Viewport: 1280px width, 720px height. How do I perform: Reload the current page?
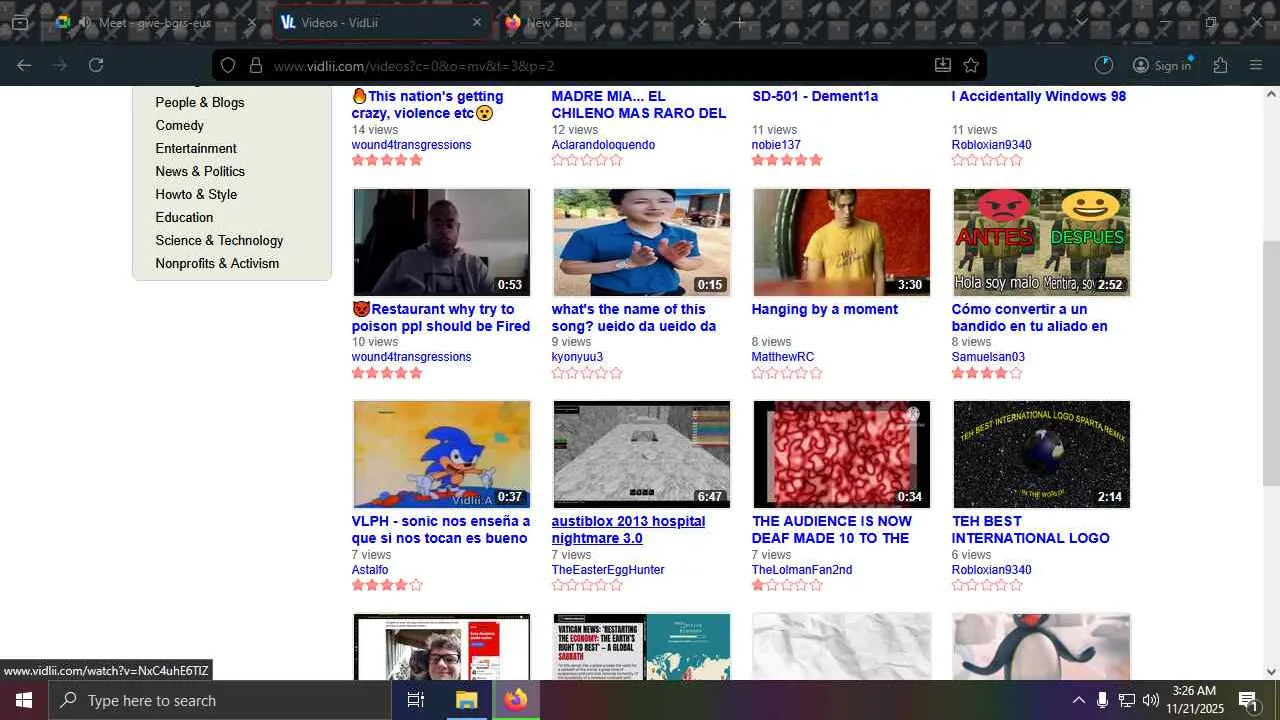(96, 65)
